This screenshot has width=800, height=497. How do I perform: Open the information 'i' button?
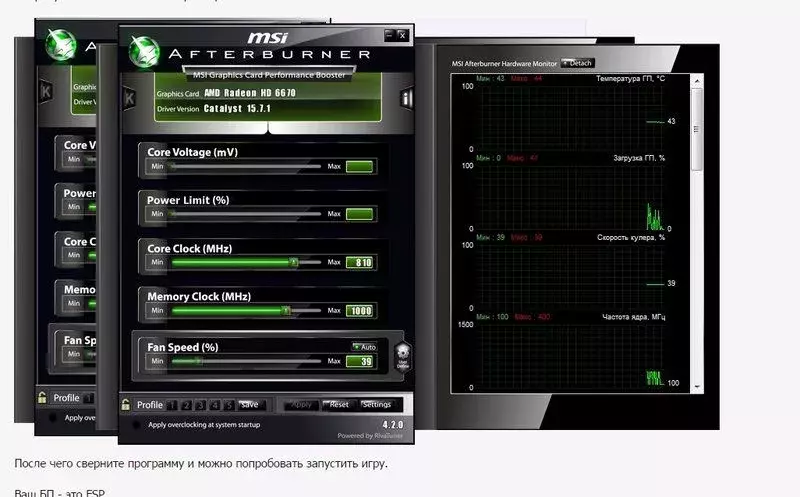point(406,98)
